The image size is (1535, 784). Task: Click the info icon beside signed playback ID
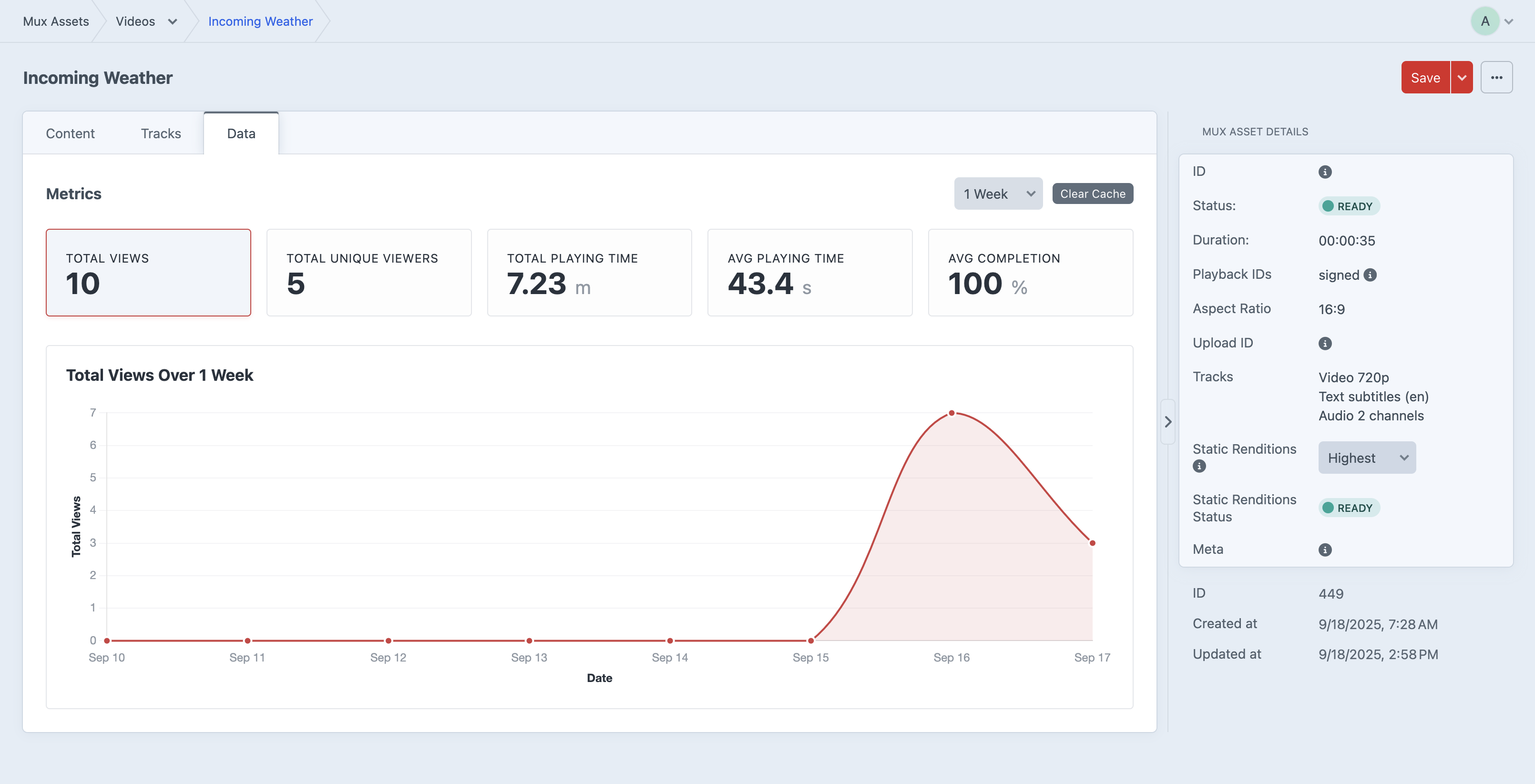(1370, 275)
